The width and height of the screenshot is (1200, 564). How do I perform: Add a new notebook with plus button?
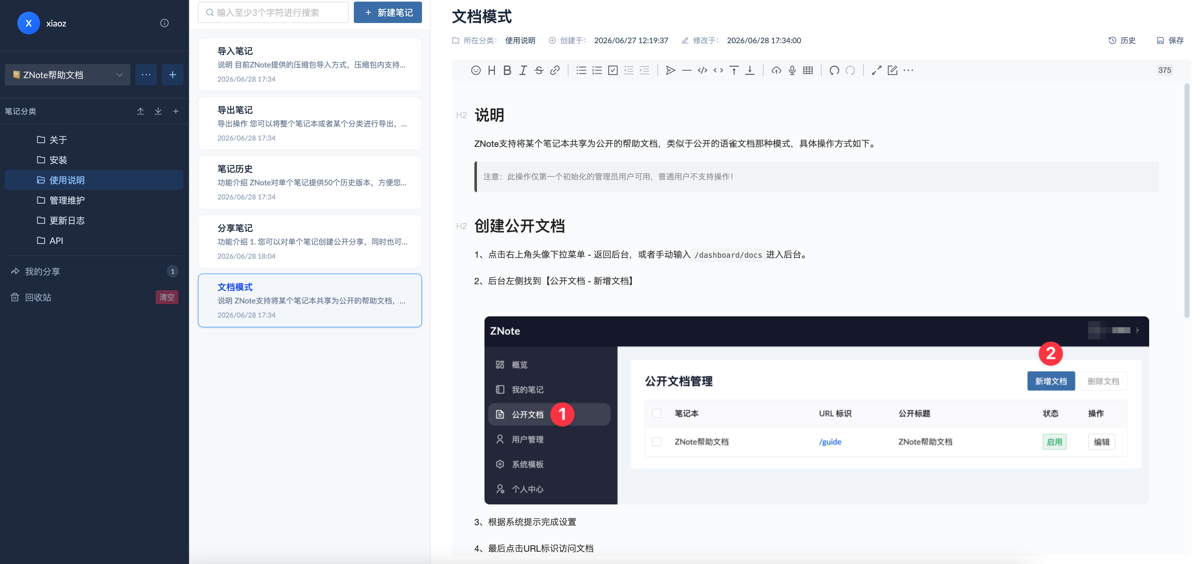tap(172, 75)
